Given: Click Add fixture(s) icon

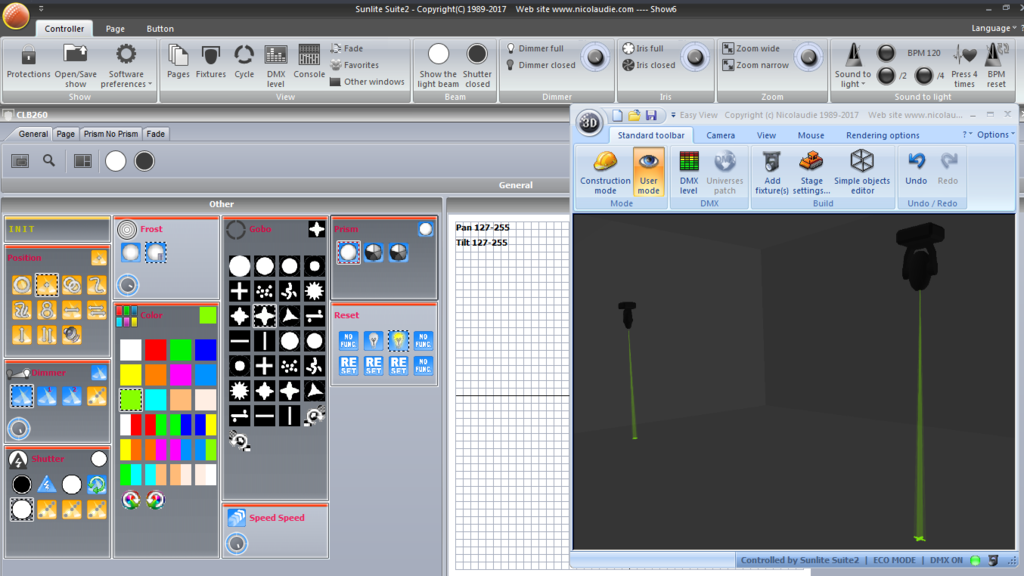Looking at the screenshot, I should 772,172.
